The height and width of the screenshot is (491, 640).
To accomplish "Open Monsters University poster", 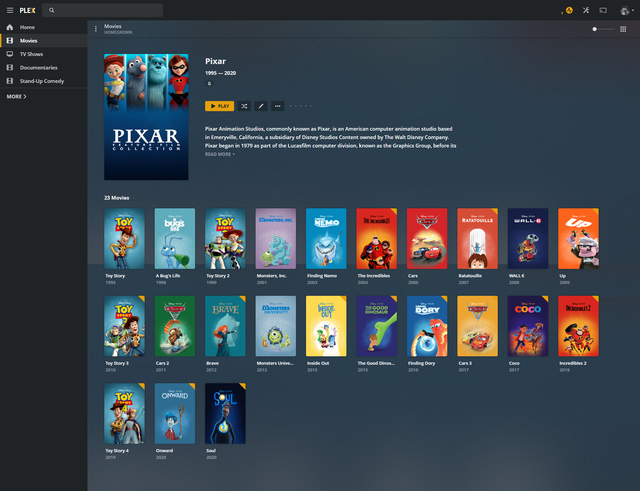I will point(276,326).
